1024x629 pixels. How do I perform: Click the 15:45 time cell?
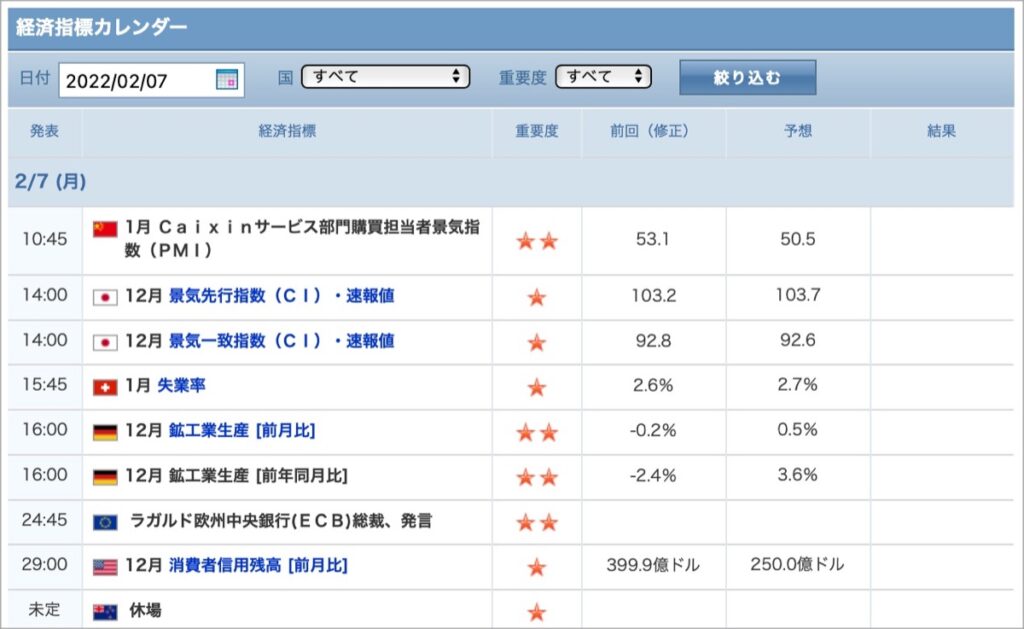tap(44, 385)
